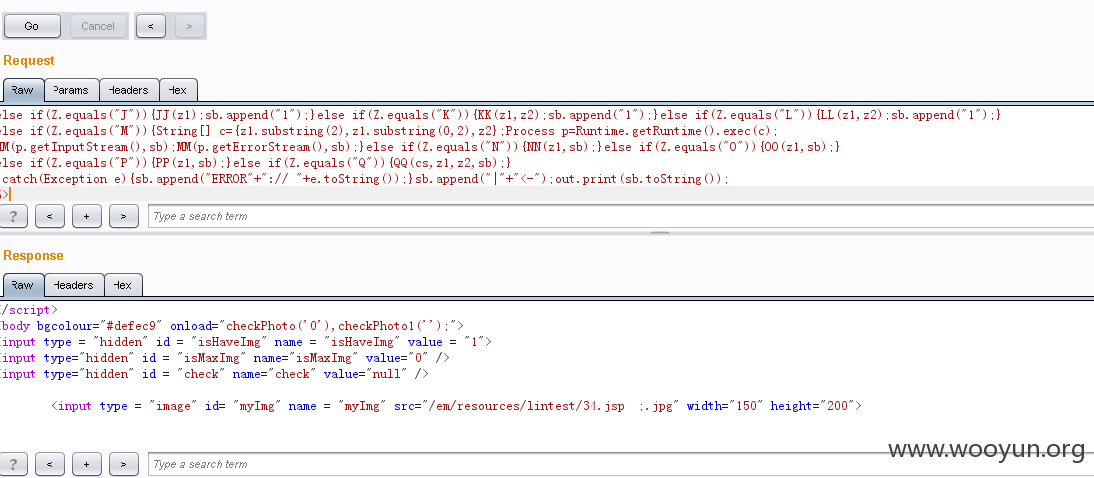
Task: Click the body onload checkPhoto line
Action: 232,326
